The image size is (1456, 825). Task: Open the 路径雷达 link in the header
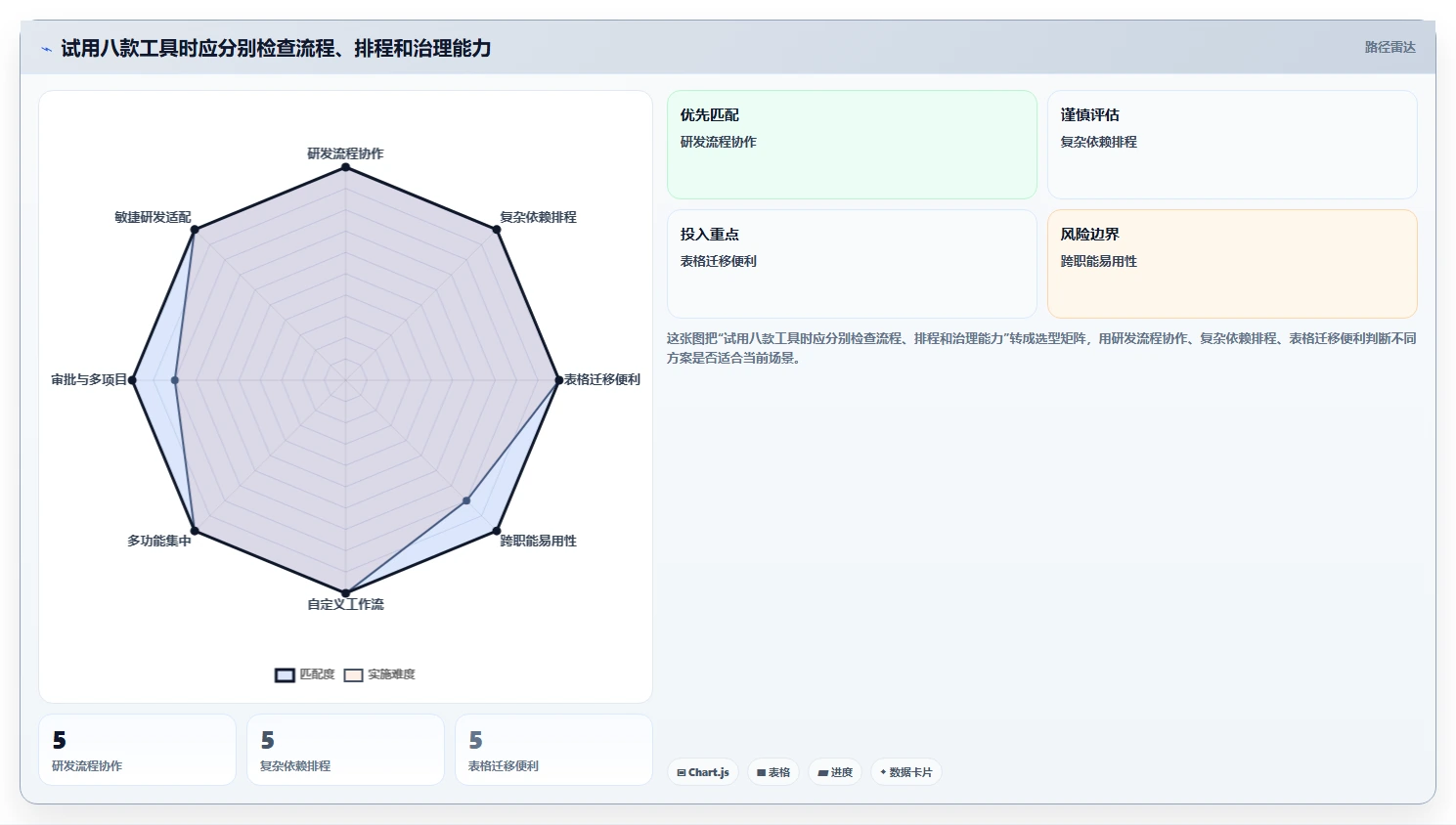1390,47
